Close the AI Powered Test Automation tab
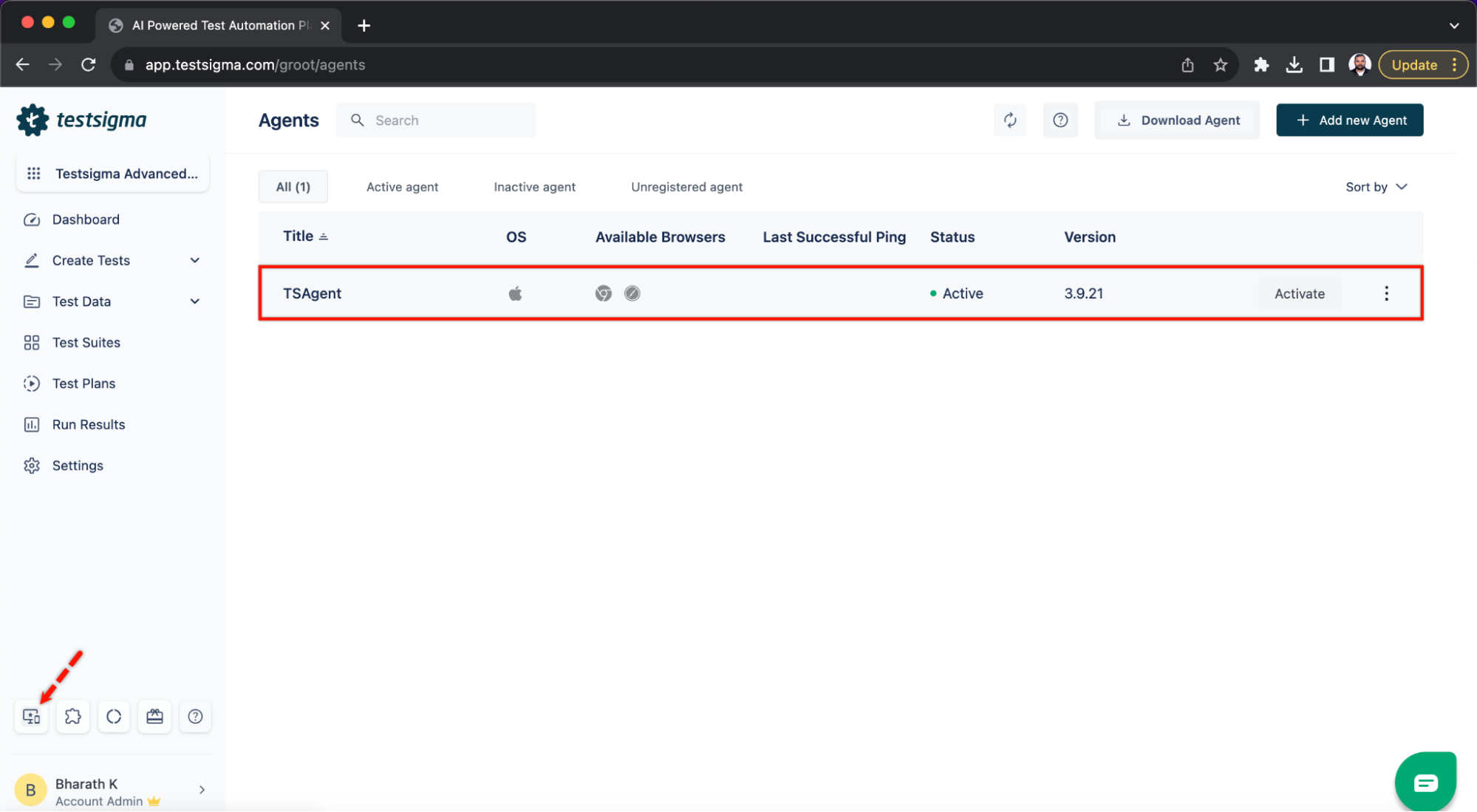The height and width of the screenshot is (812, 1477). pyautogui.click(x=325, y=26)
